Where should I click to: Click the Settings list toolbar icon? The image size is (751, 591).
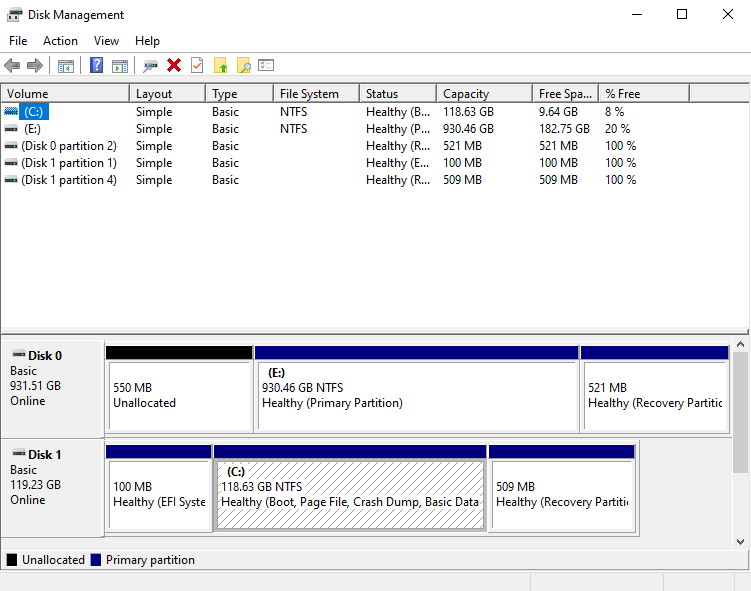point(266,65)
